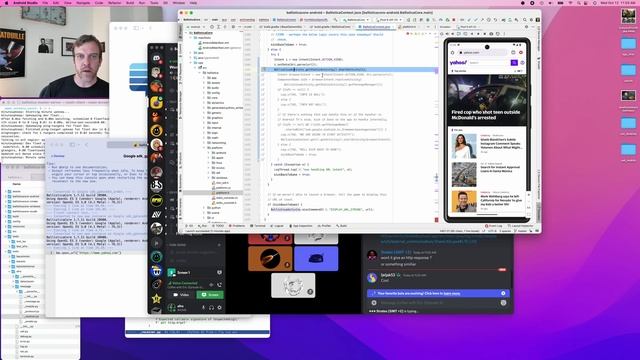
Task: Collapse the manifests folder in project tree
Action: click(x=190, y=38)
